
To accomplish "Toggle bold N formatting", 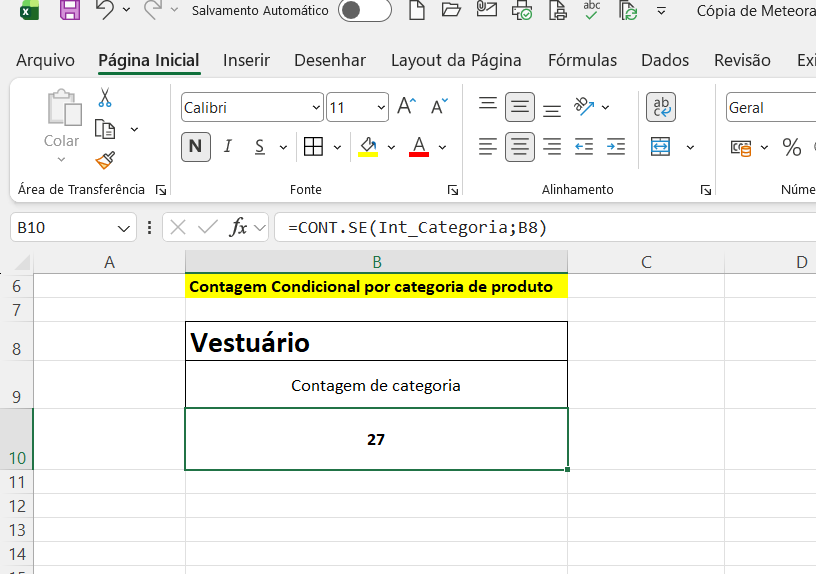I will (196, 147).
